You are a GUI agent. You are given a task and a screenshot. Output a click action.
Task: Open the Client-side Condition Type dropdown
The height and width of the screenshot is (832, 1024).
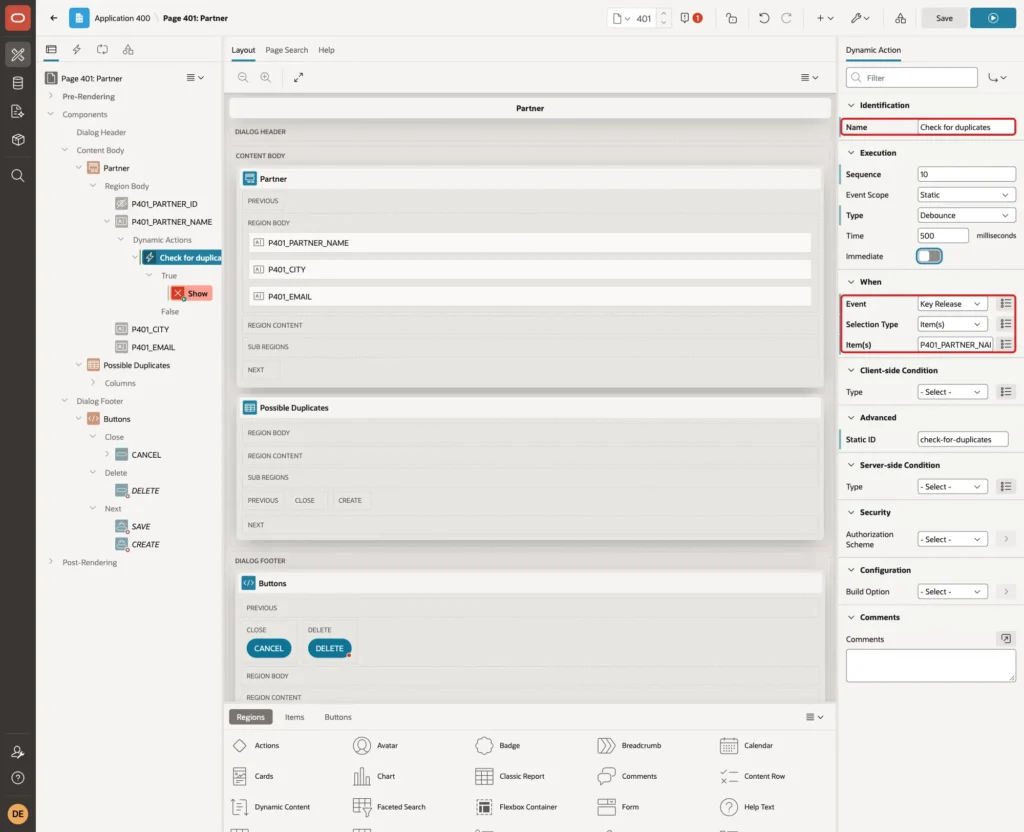point(952,392)
